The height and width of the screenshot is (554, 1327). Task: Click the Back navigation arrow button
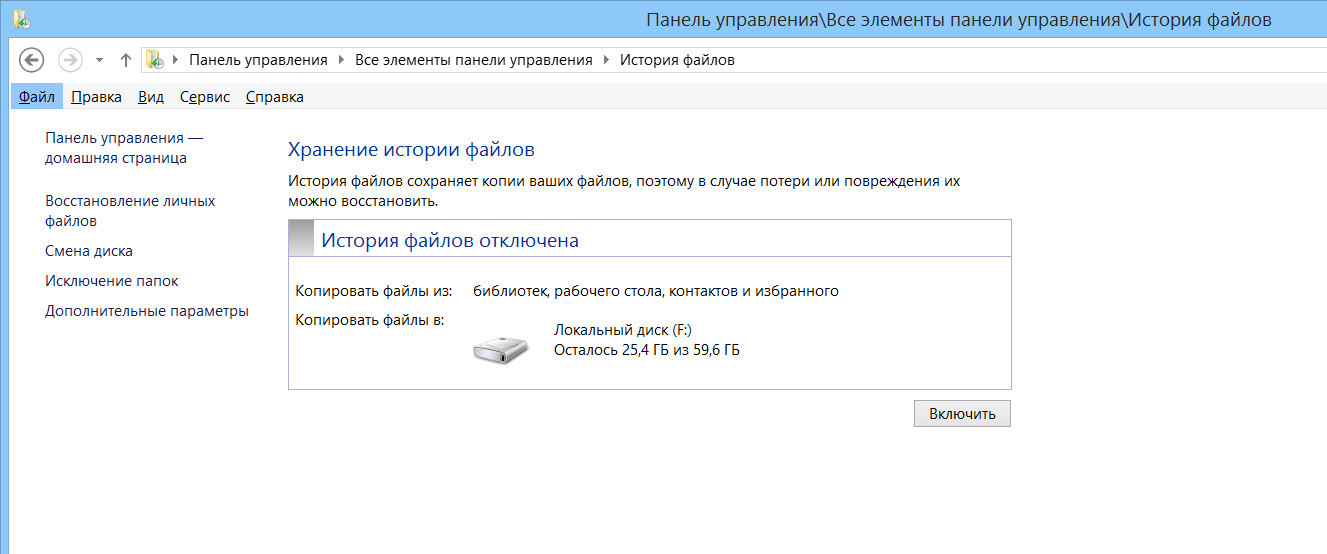point(32,60)
